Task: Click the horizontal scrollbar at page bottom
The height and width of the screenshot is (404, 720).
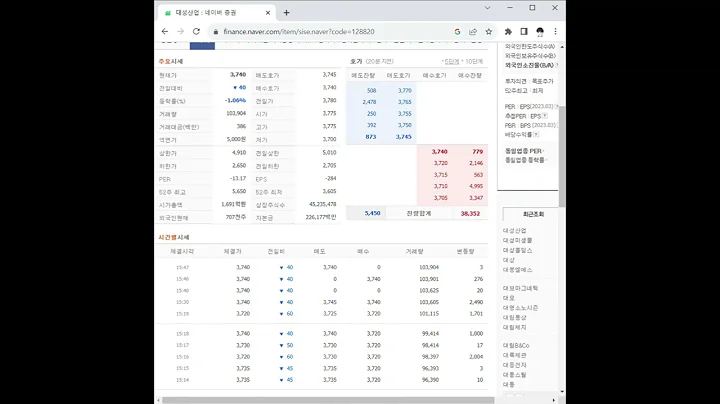Action: click(328, 400)
